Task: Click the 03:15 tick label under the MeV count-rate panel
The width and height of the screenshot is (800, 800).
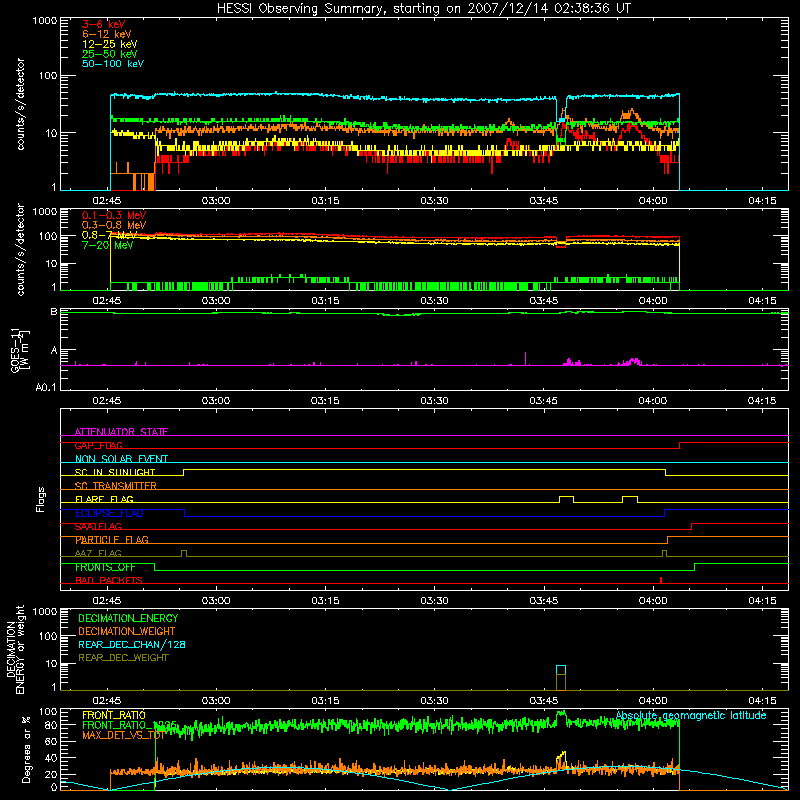Action: coord(325,301)
